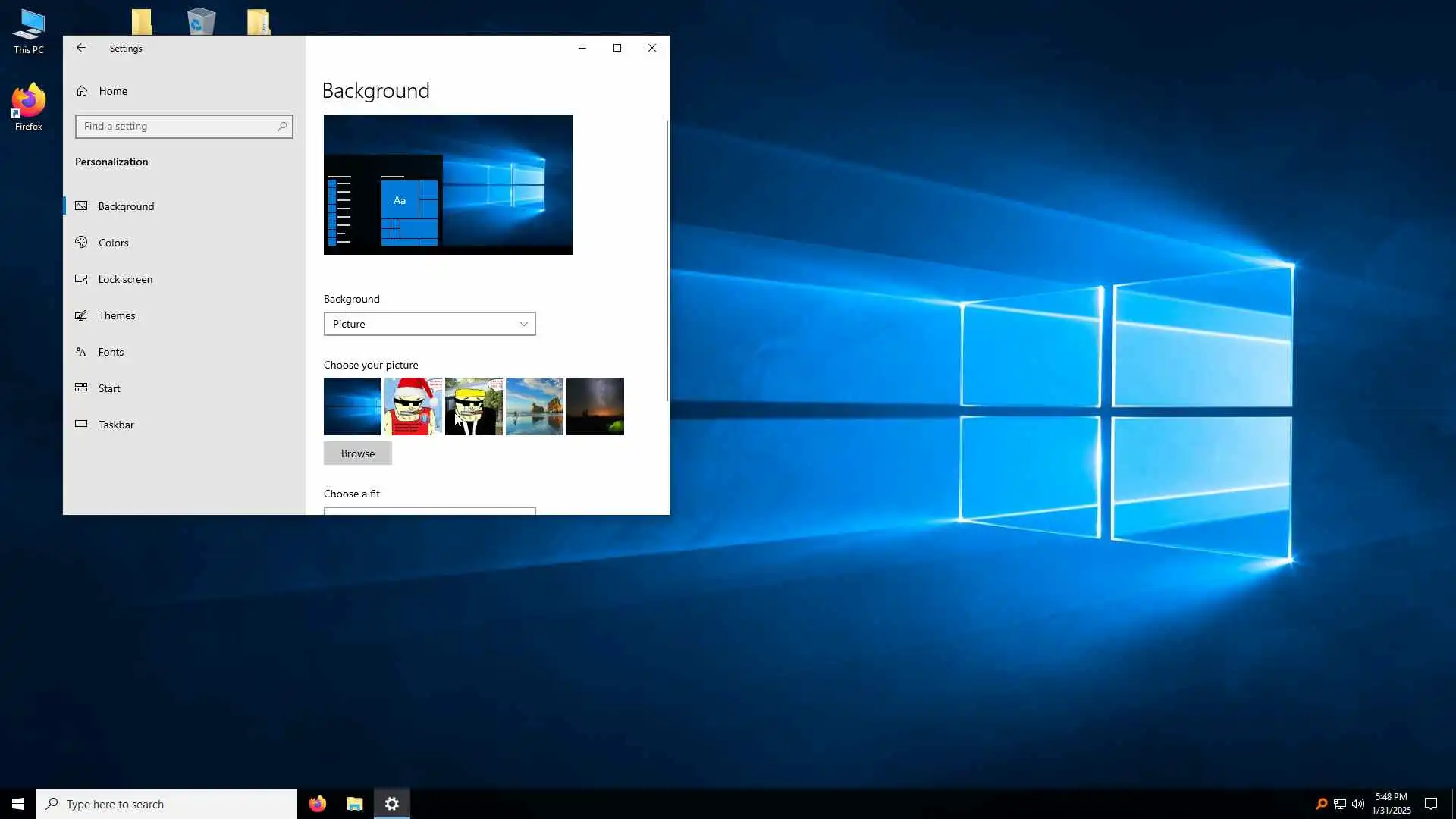Choose the beach rocks landscape picture
Screen dimensions: 1456x819
click(534, 406)
